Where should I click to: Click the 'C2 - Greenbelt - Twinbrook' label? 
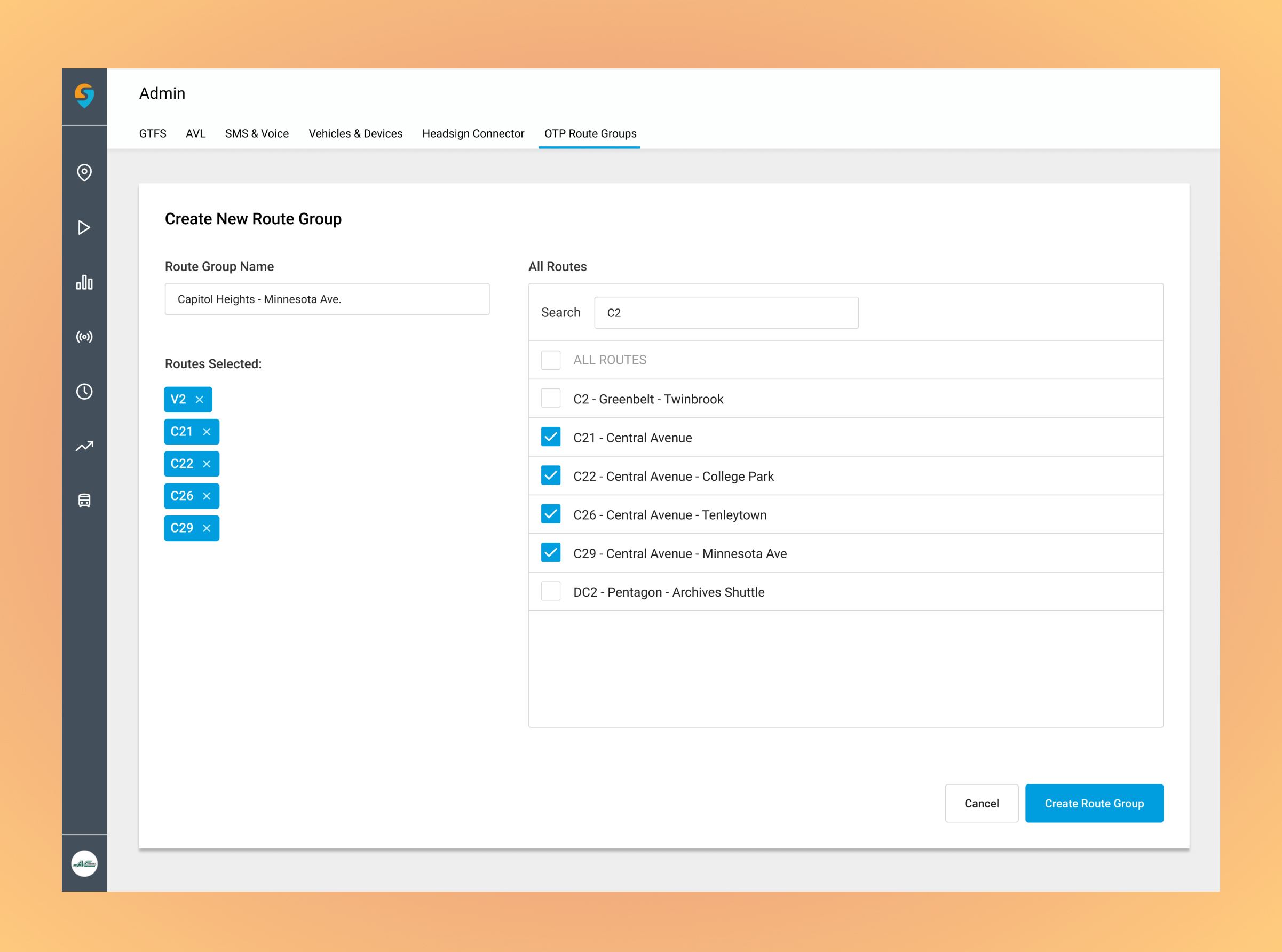pos(648,399)
